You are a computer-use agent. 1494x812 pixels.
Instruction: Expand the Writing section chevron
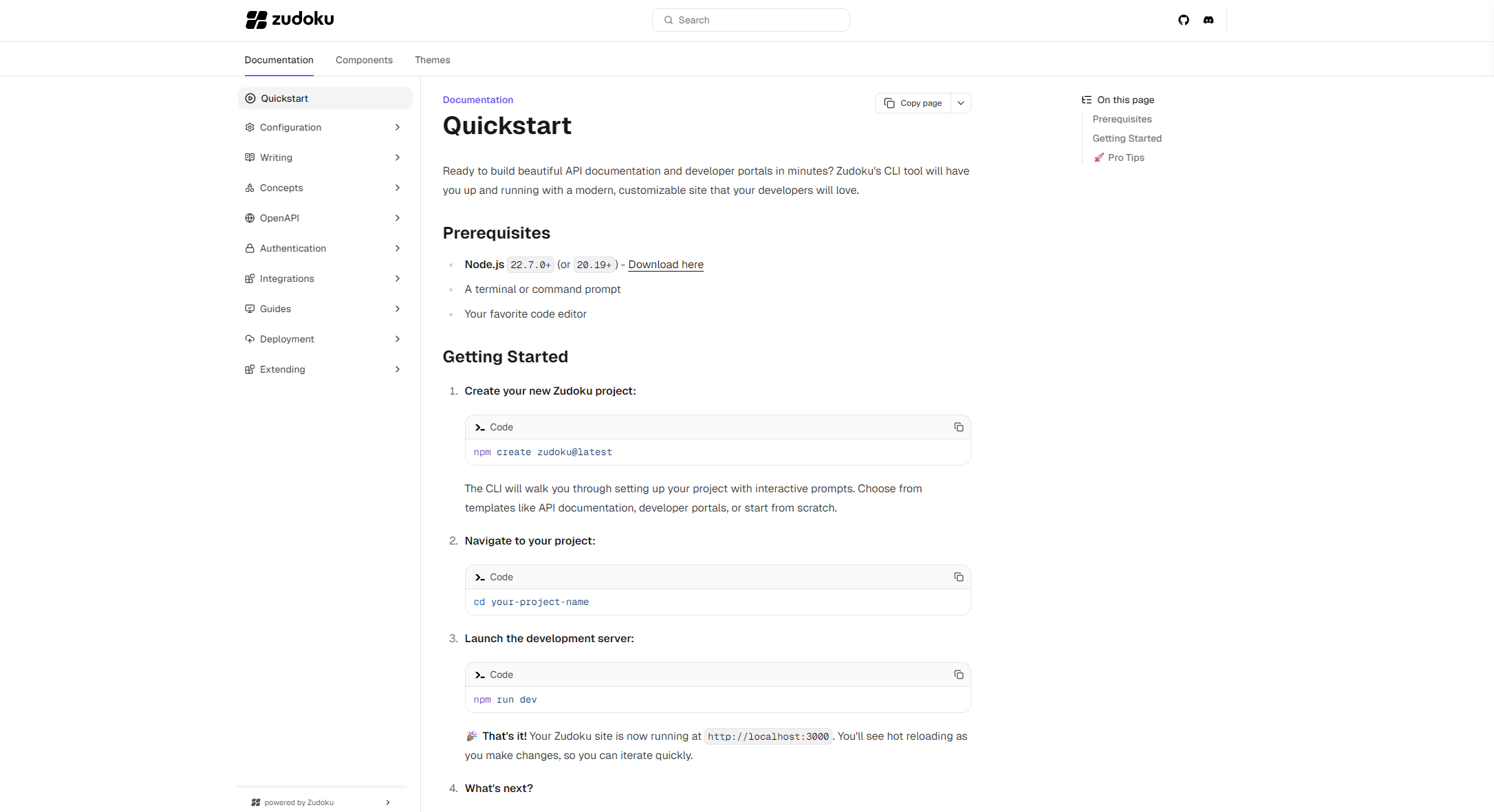click(x=398, y=157)
